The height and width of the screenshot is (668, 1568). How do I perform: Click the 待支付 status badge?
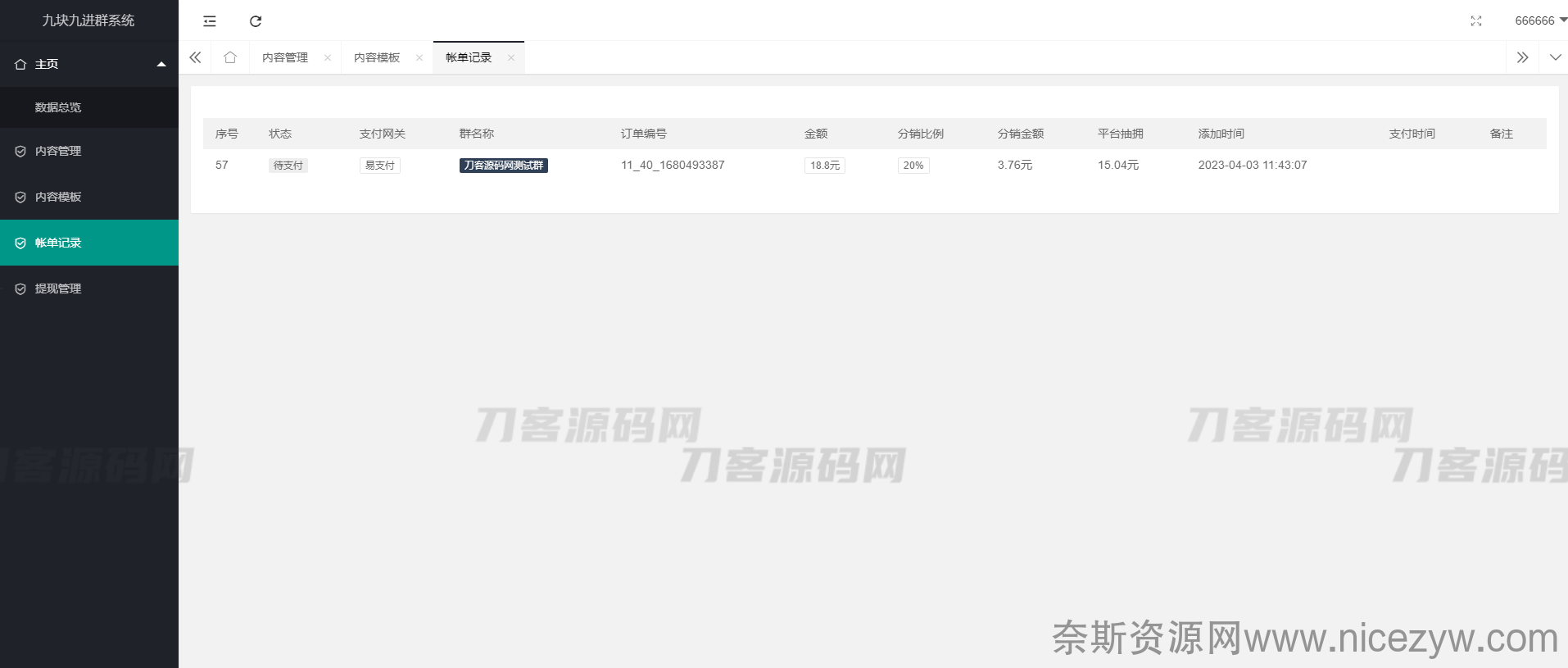coord(288,166)
